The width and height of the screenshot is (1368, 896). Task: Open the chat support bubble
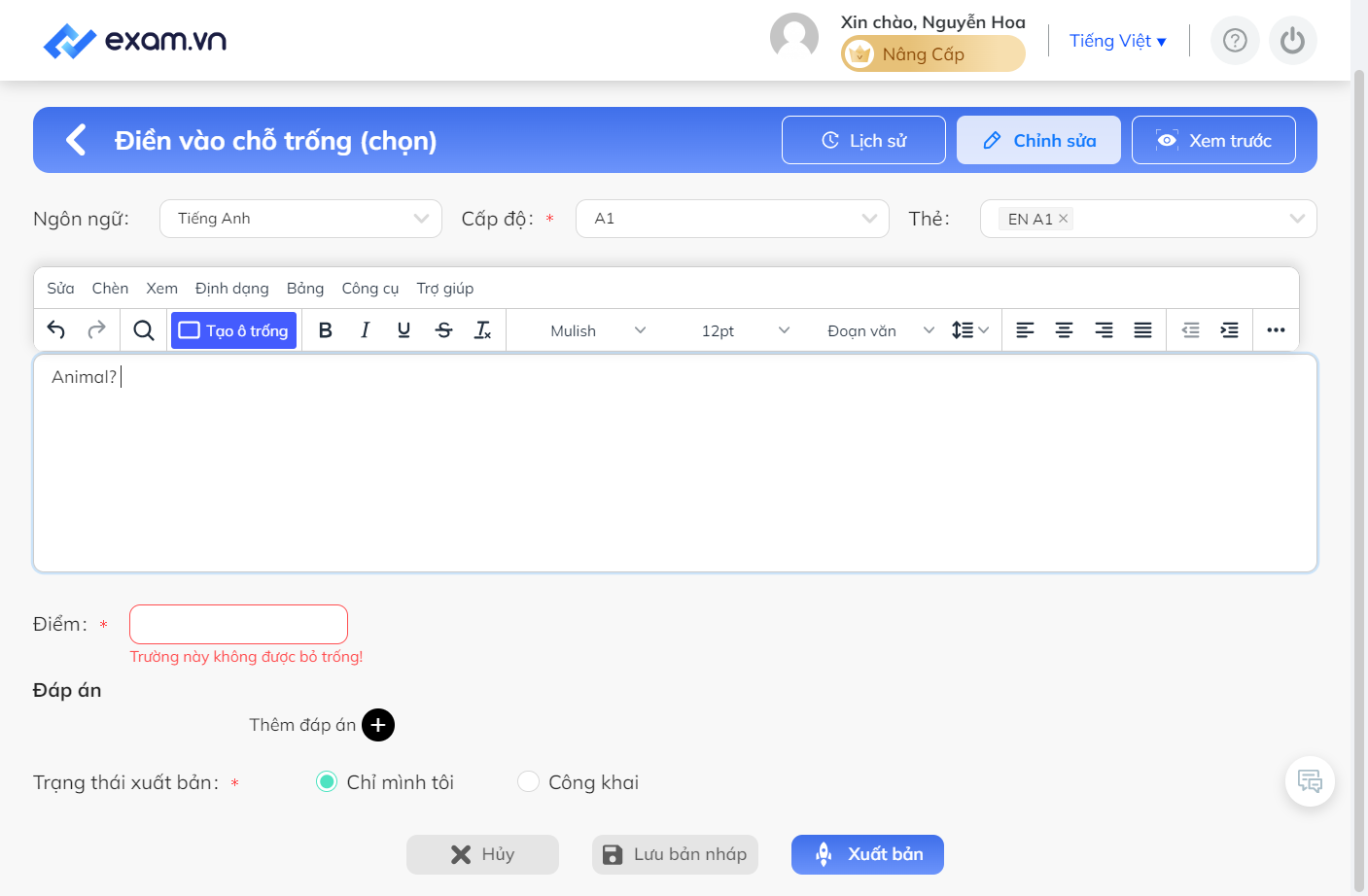pos(1310,781)
